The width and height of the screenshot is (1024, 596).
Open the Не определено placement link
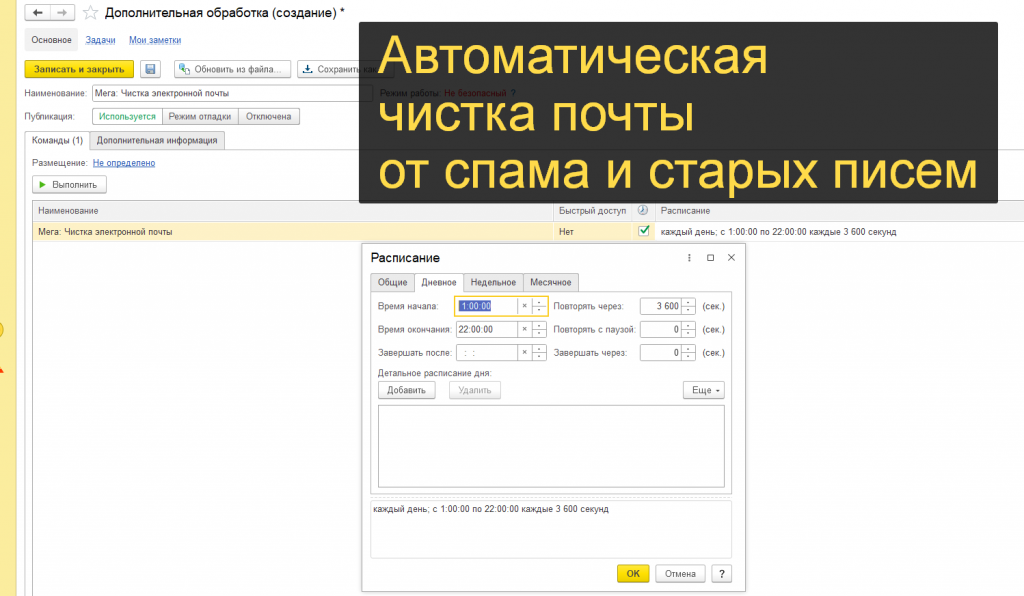(x=123, y=163)
